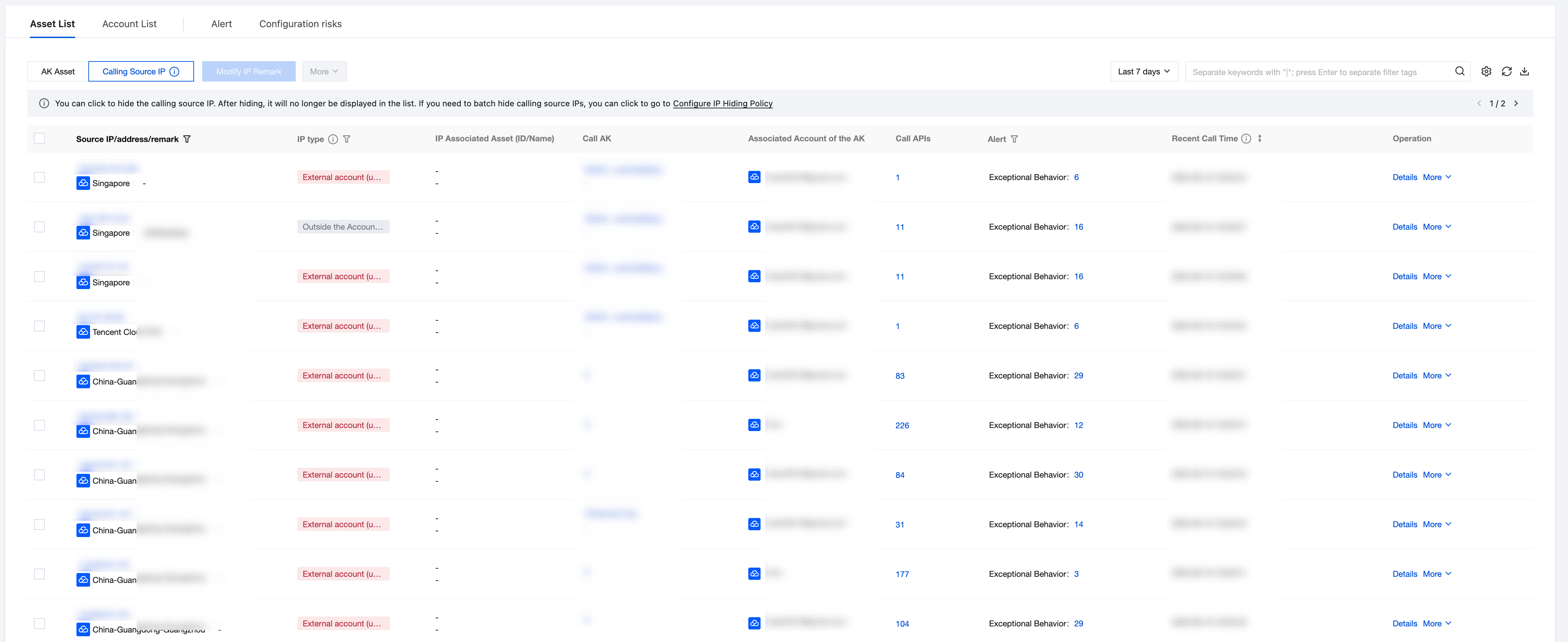Expand More menu in the first row
This screenshot has height=642, width=1568.
[1436, 177]
